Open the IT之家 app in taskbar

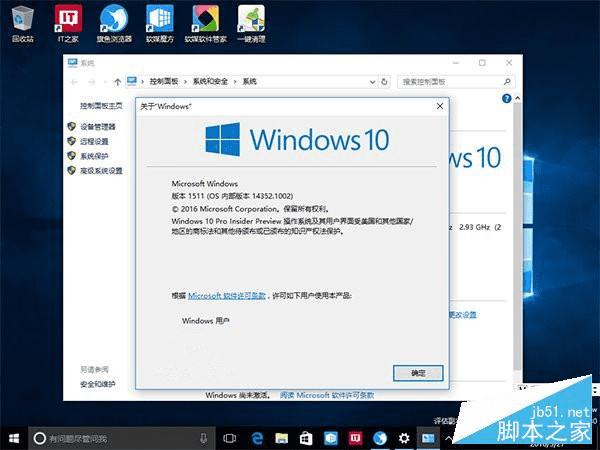[x=355, y=438]
